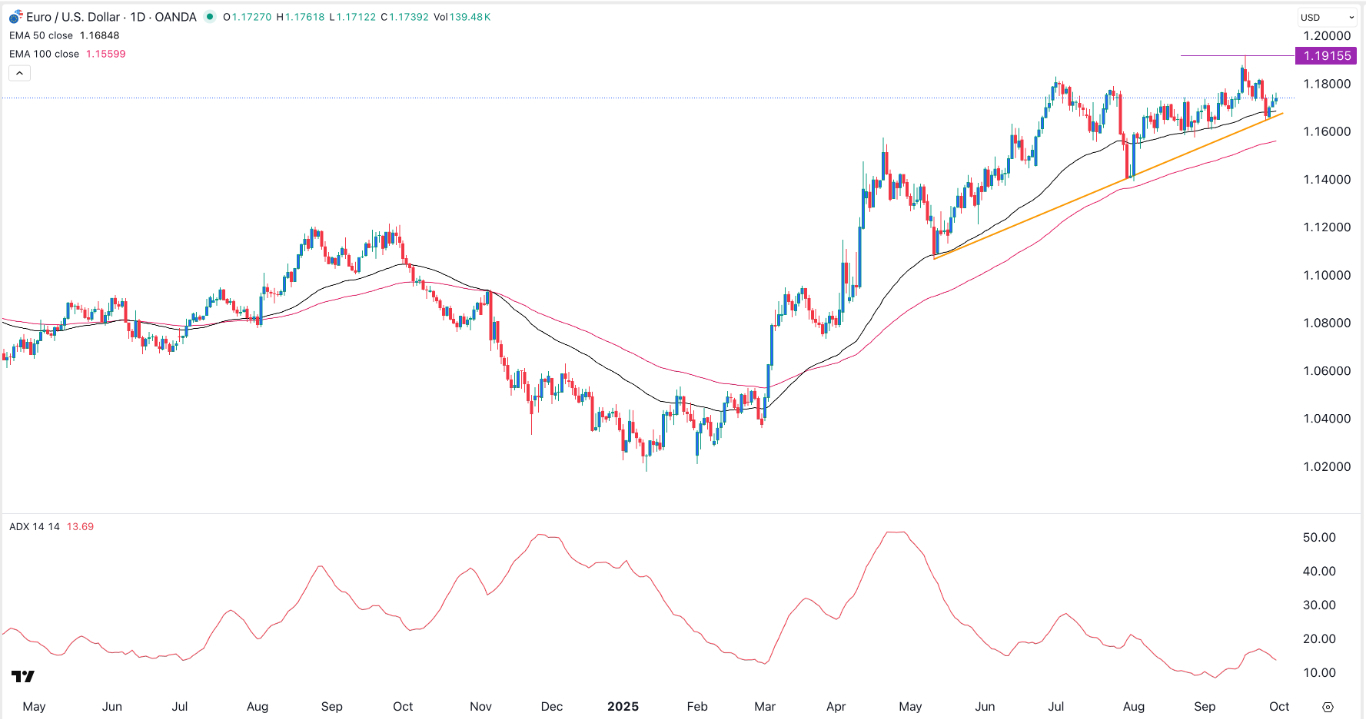Screen dimensions: 1366x719
Task: Click the Euro/U.S. Dollar currency pair flag icon
Action: (14, 16)
